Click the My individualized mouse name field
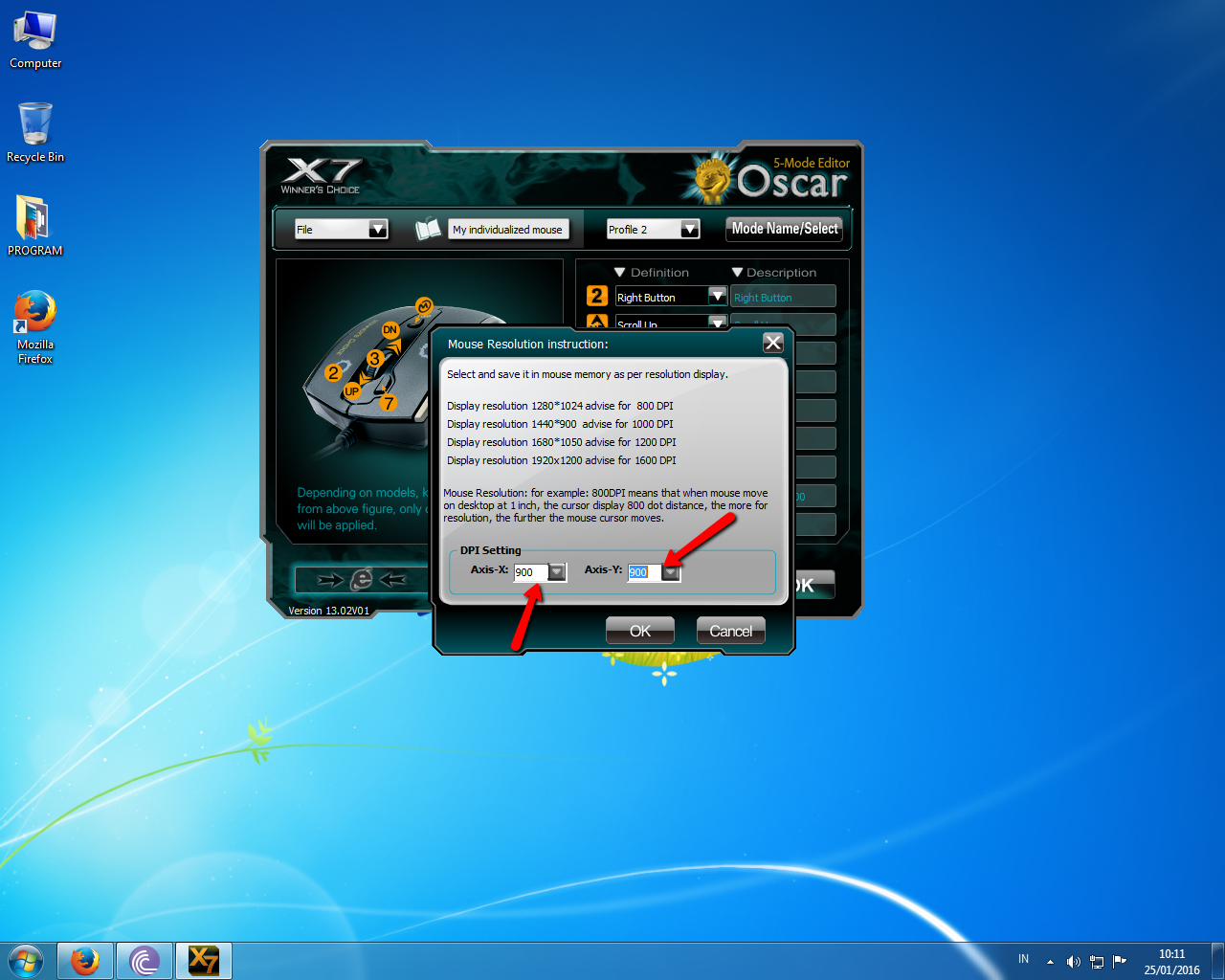 click(508, 229)
